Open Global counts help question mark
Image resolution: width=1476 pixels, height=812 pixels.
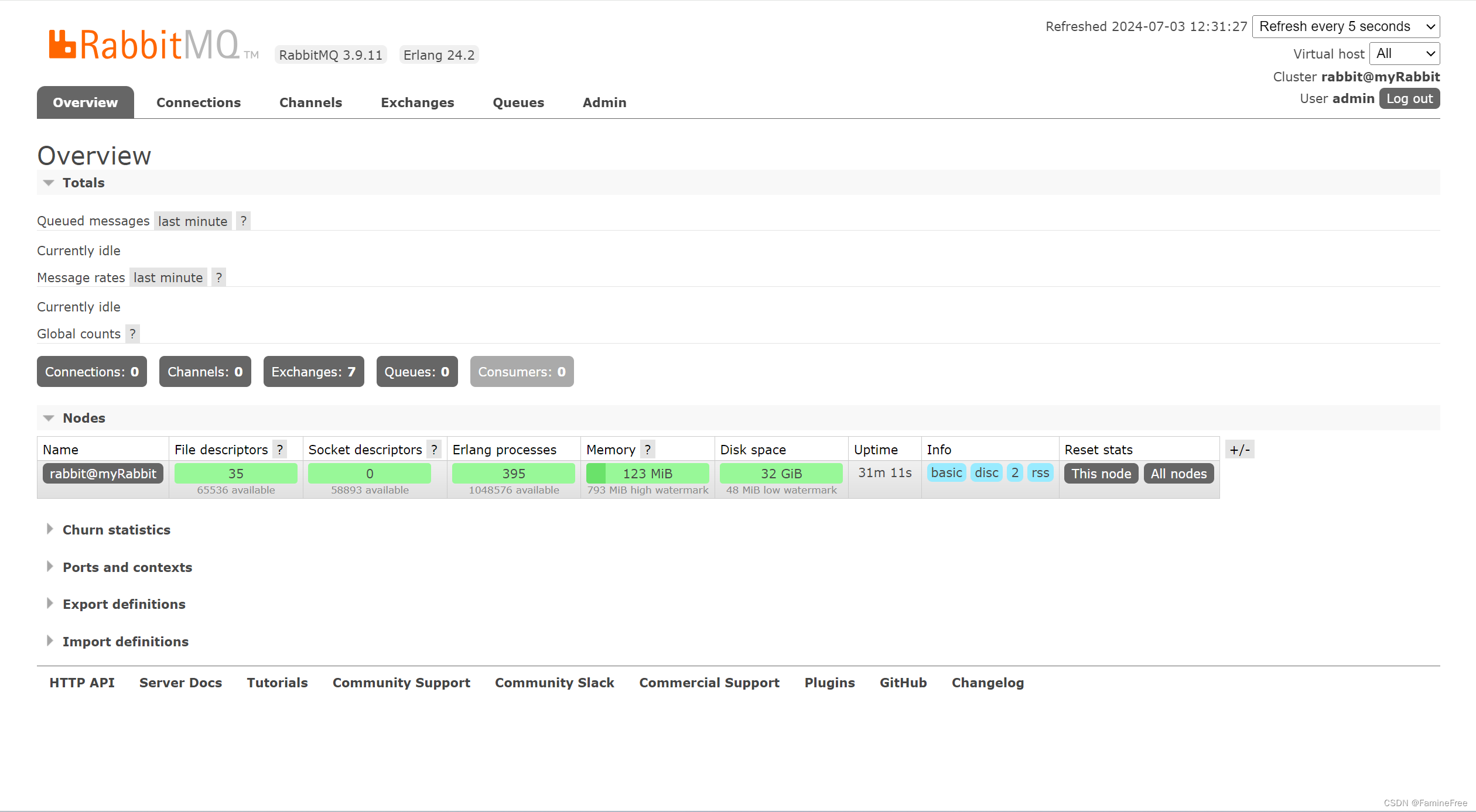tap(132, 334)
